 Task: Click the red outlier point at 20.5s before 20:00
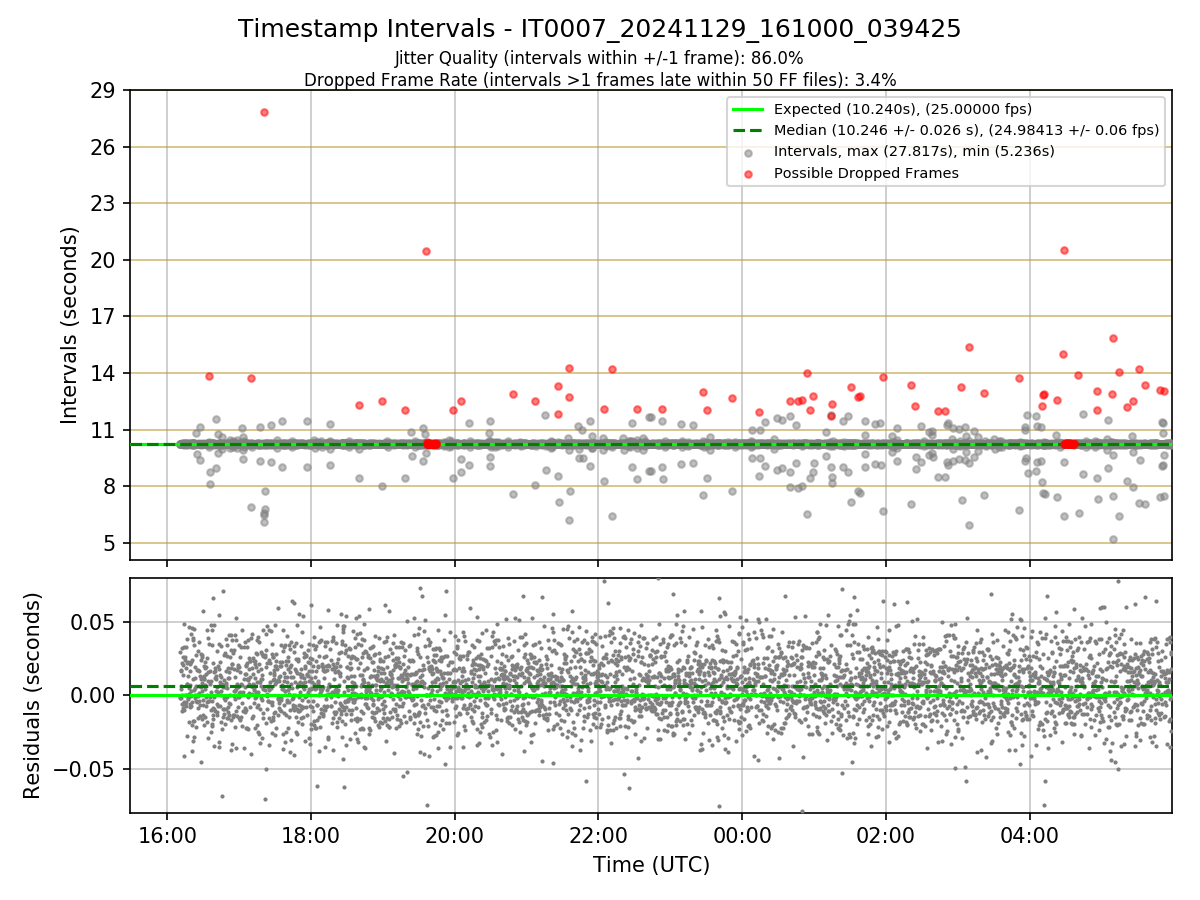(x=426, y=251)
